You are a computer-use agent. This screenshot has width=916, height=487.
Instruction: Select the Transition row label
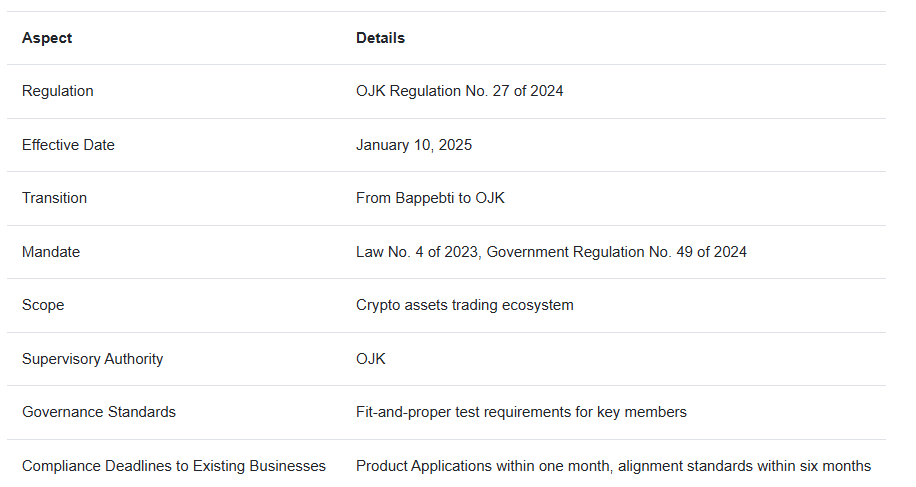click(54, 198)
